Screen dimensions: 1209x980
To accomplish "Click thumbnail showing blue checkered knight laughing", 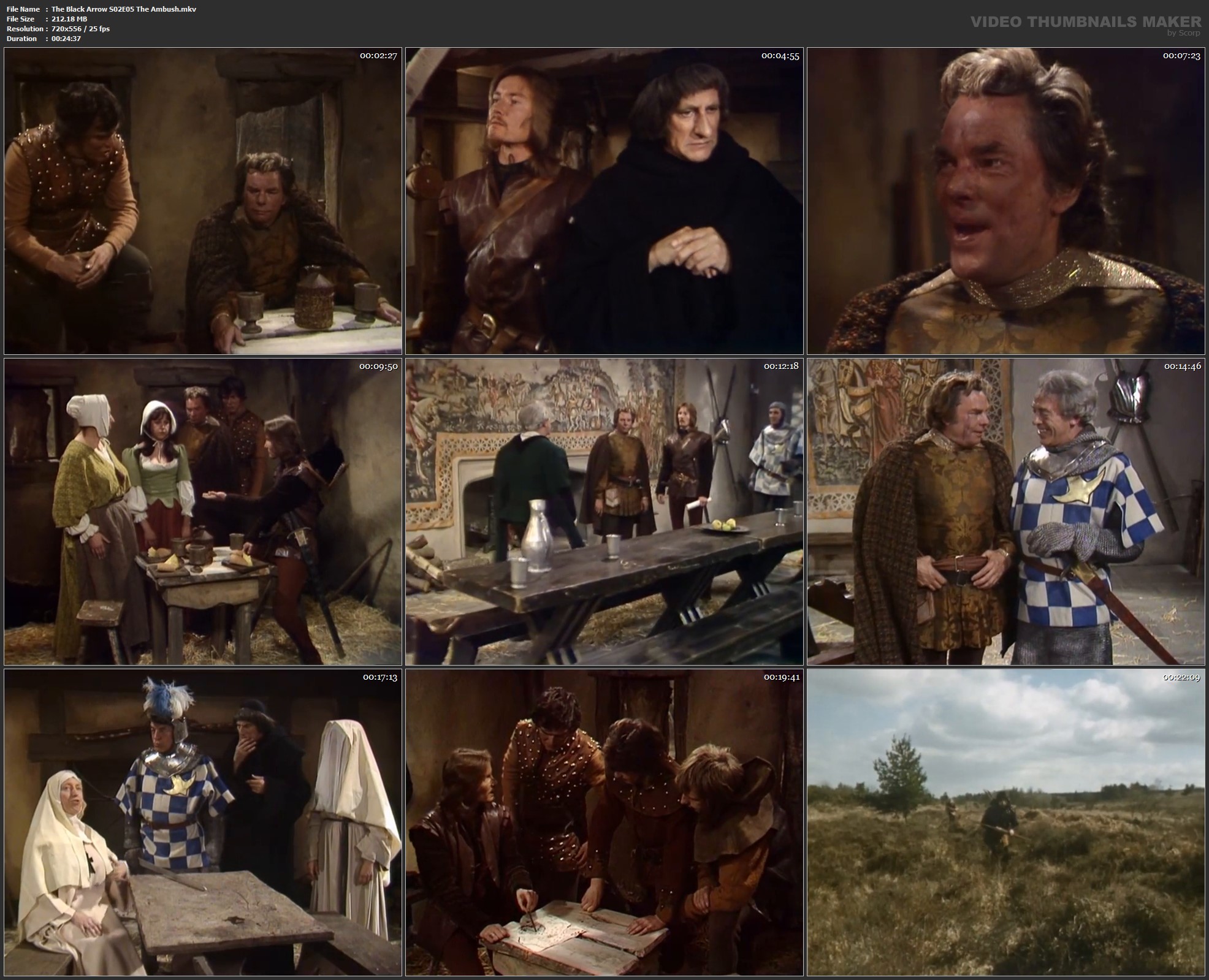I will pyautogui.click(x=1005, y=512).
